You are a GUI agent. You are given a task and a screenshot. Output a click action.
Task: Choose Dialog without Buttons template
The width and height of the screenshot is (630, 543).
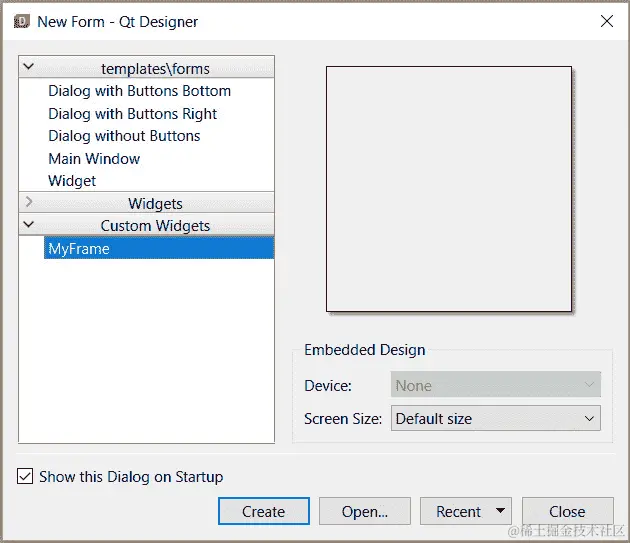click(124, 136)
